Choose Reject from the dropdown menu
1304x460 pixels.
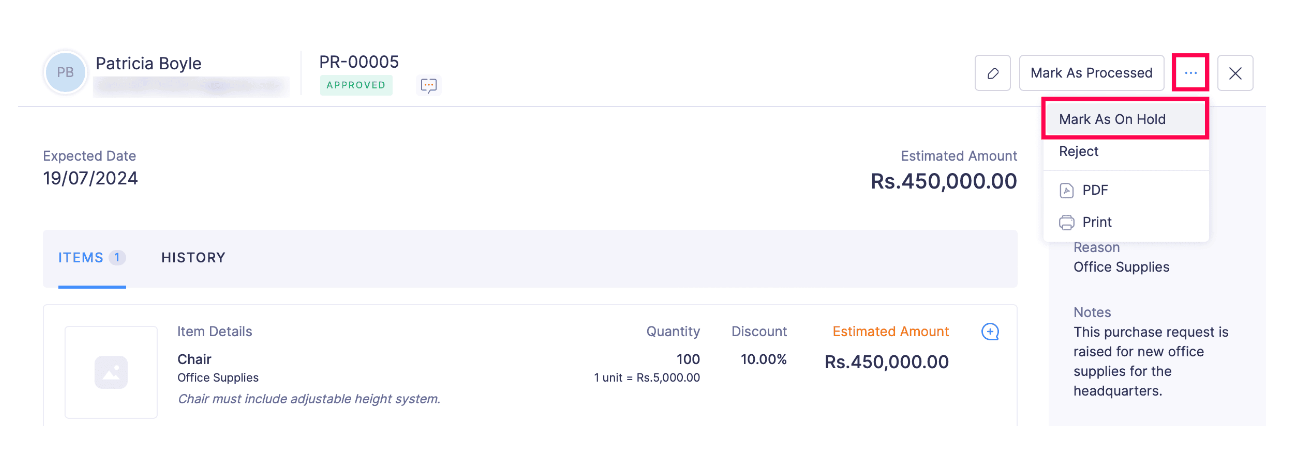click(1079, 152)
